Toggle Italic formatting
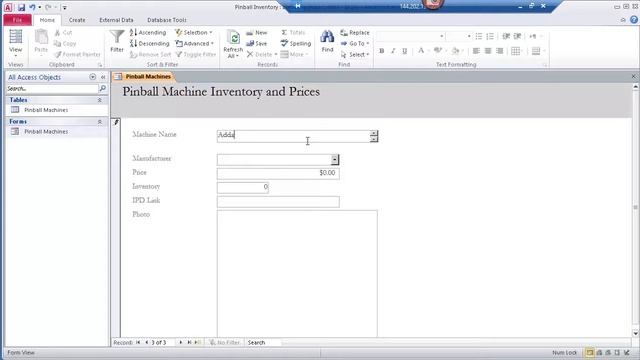The width and height of the screenshot is (640, 360). pyautogui.click(x=393, y=51)
